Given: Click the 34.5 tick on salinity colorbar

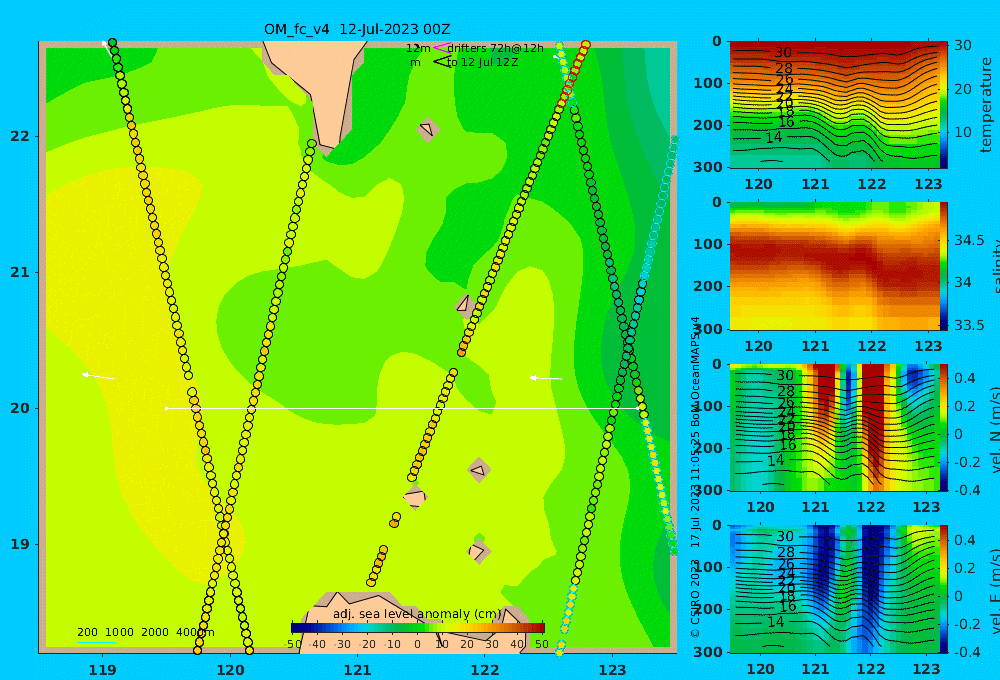Looking at the screenshot, I should point(969,240).
